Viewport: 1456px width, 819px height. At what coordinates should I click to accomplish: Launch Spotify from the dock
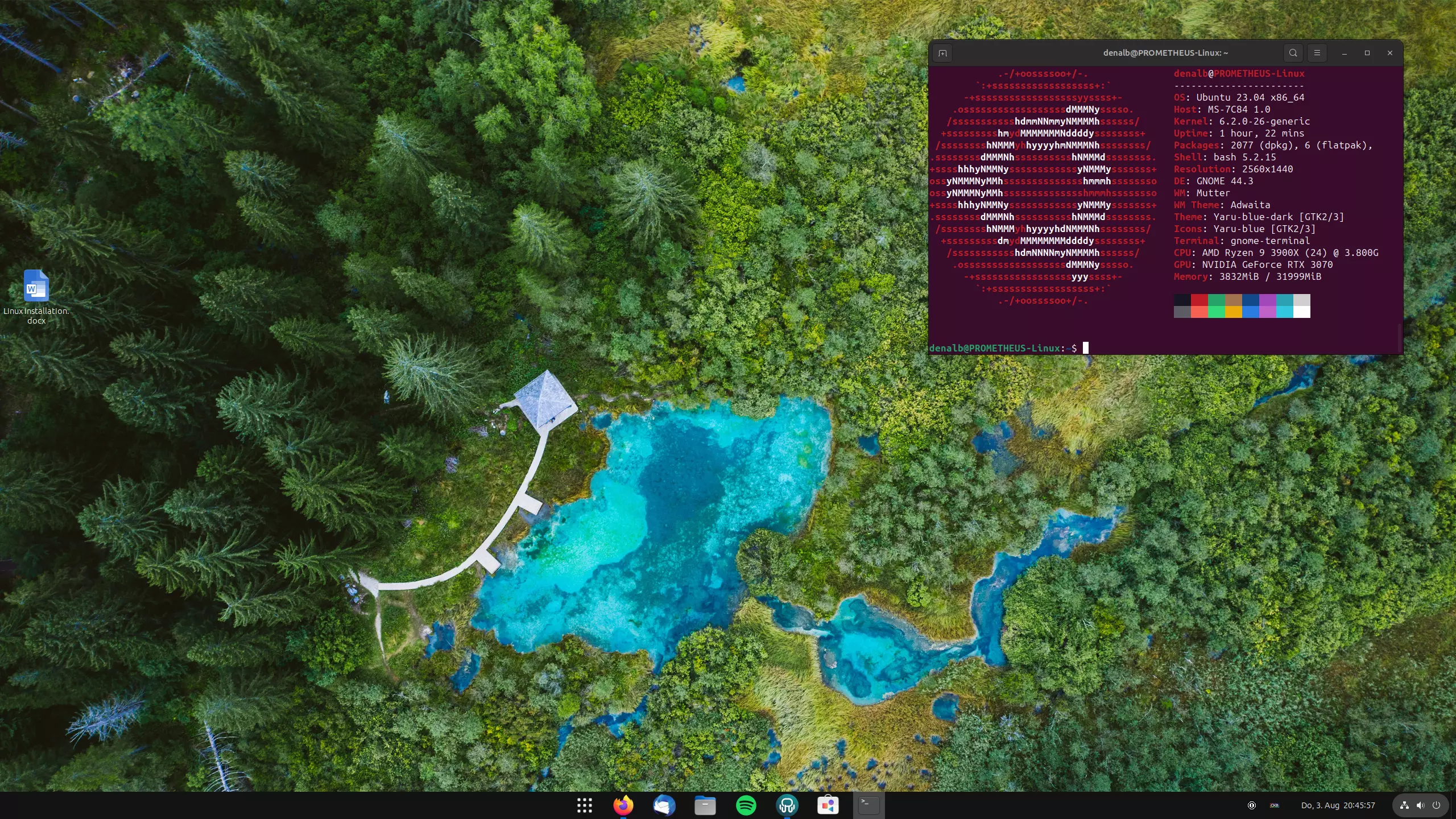coord(746,805)
